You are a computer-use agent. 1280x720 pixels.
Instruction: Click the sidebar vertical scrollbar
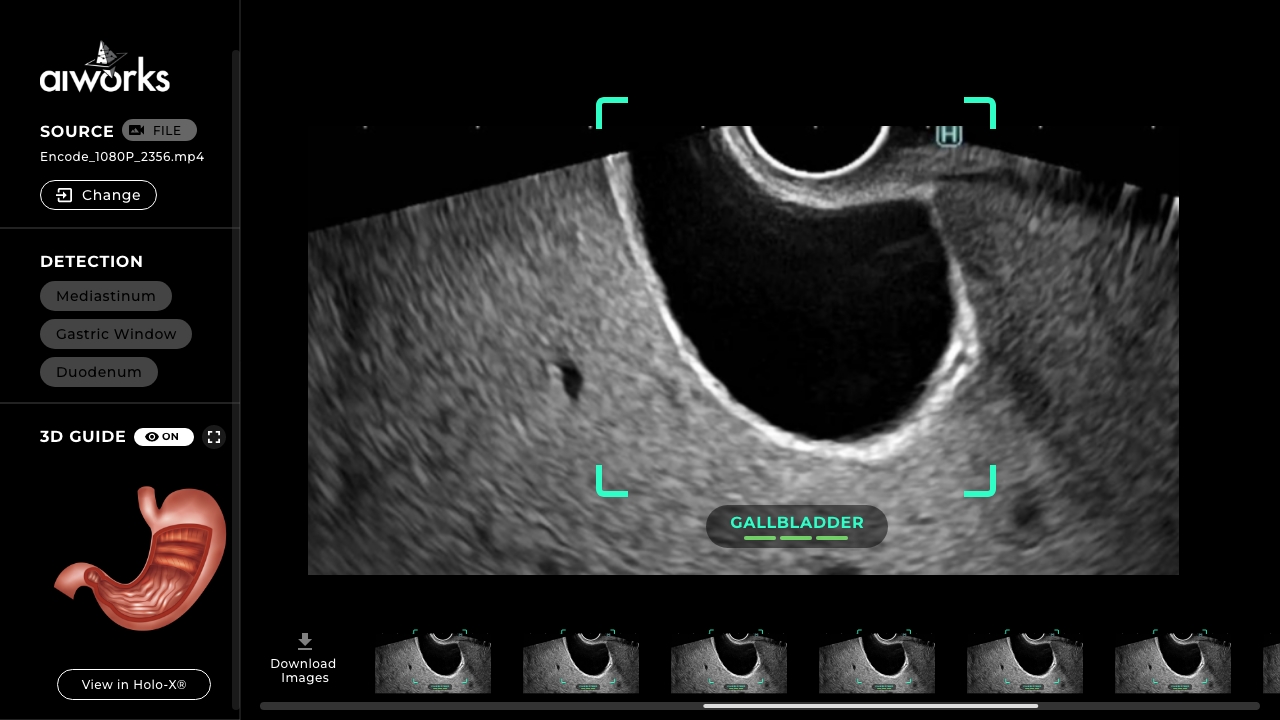(236, 380)
